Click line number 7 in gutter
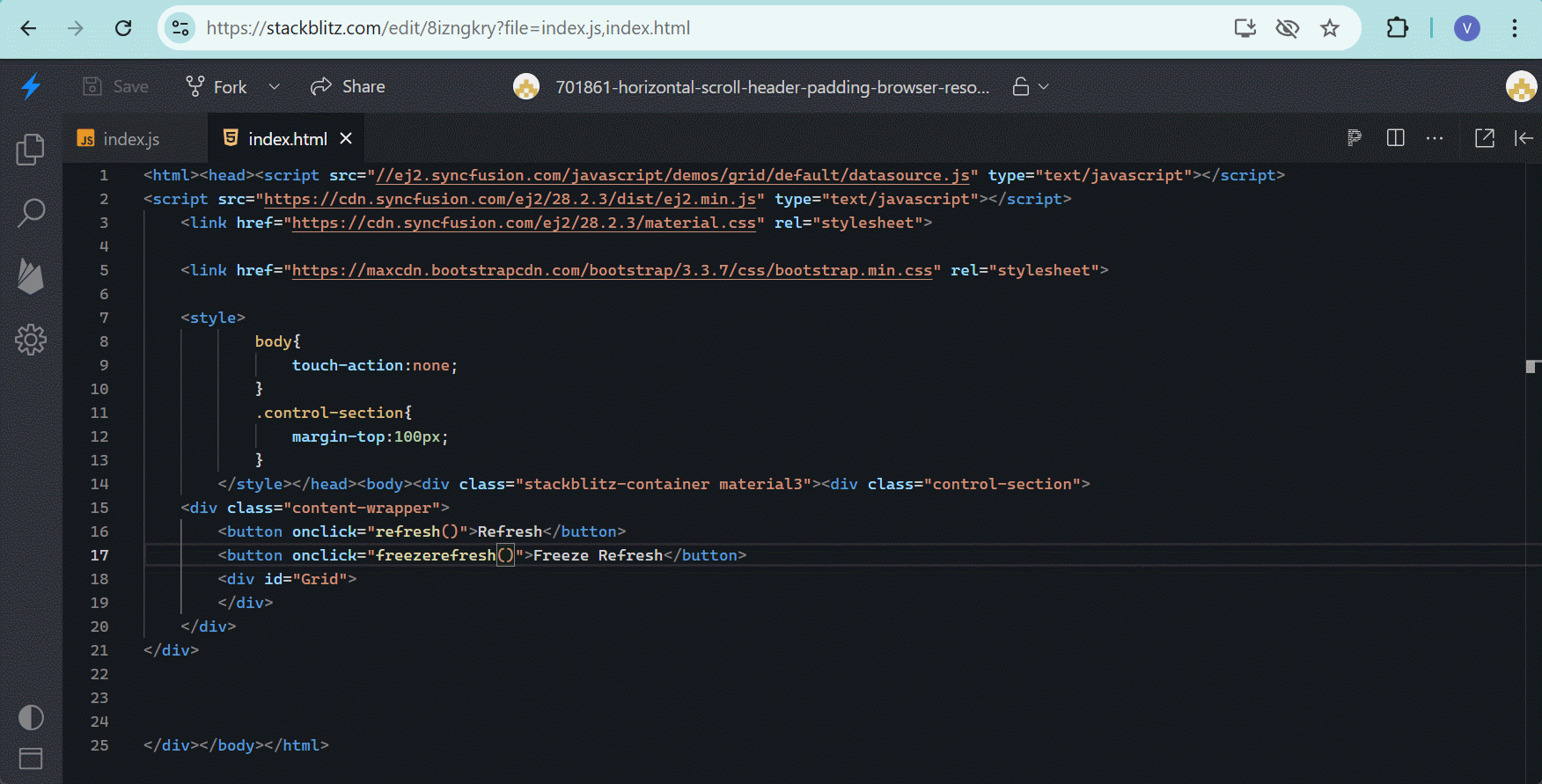 click(x=104, y=318)
